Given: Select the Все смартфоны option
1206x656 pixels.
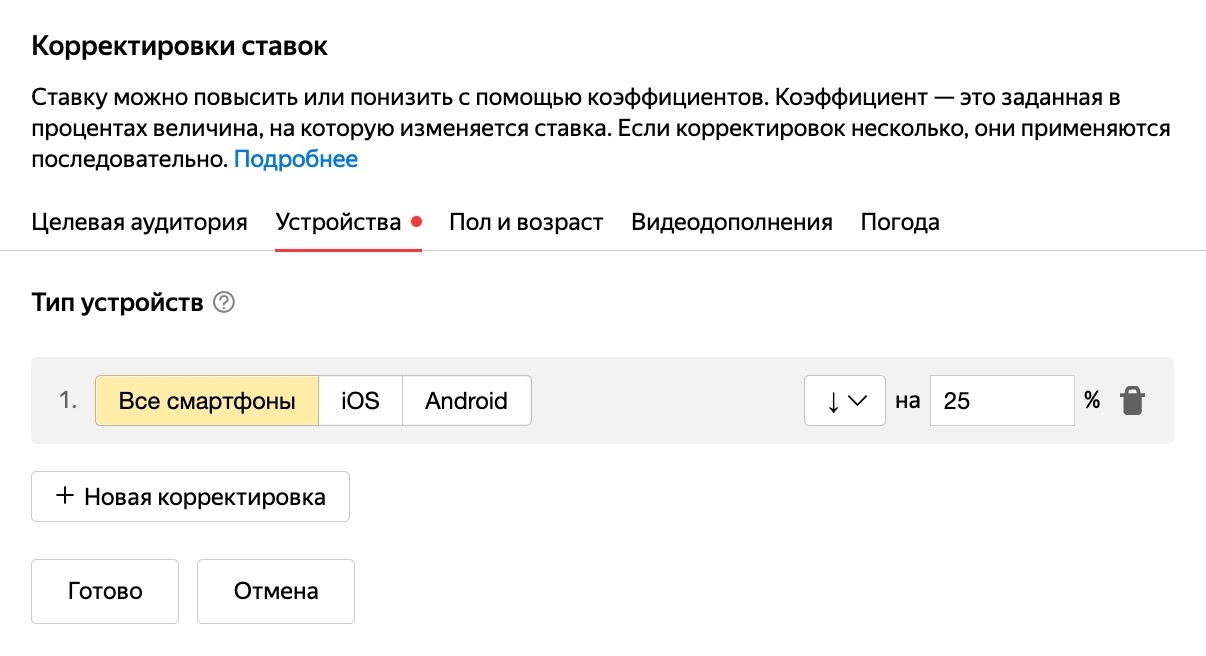Looking at the screenshot, I should (x=207, y=399).
